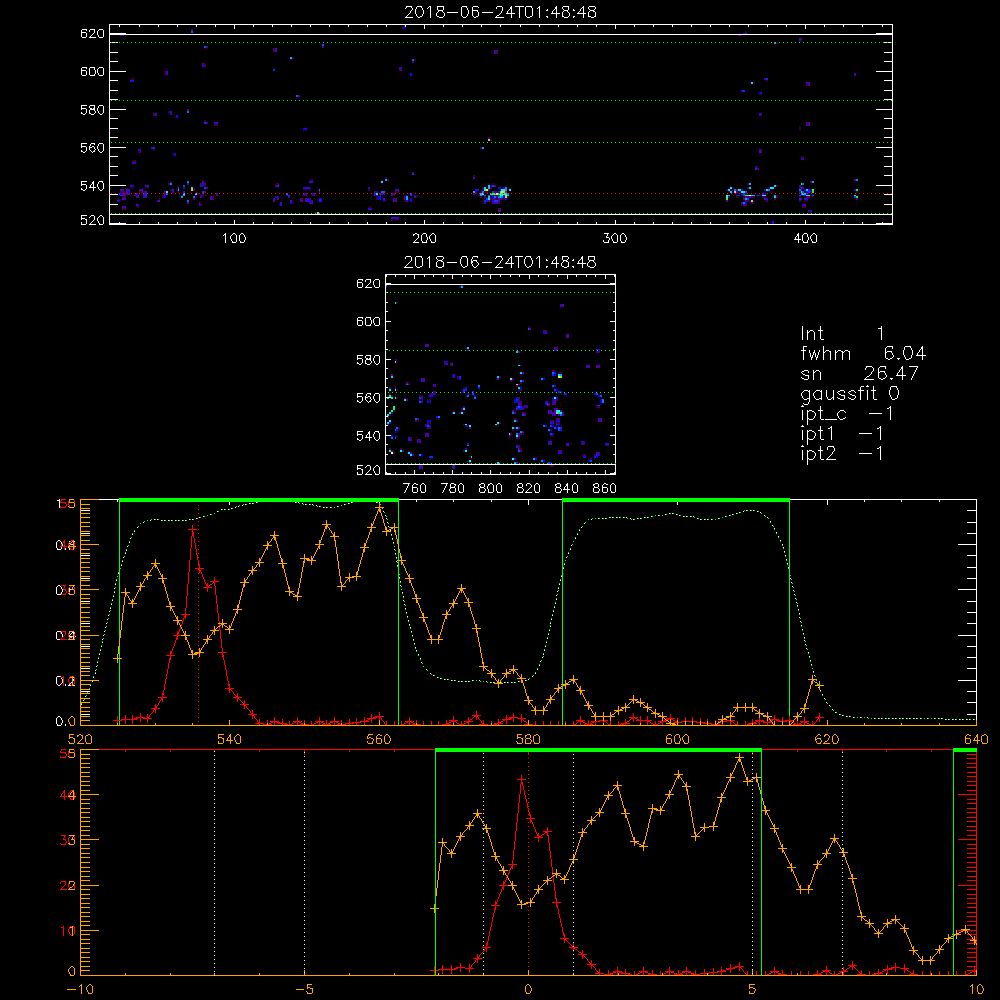1000x1000 pixels.
Task: Click x-axis label 840 of the middle plot
Action: 566,489
